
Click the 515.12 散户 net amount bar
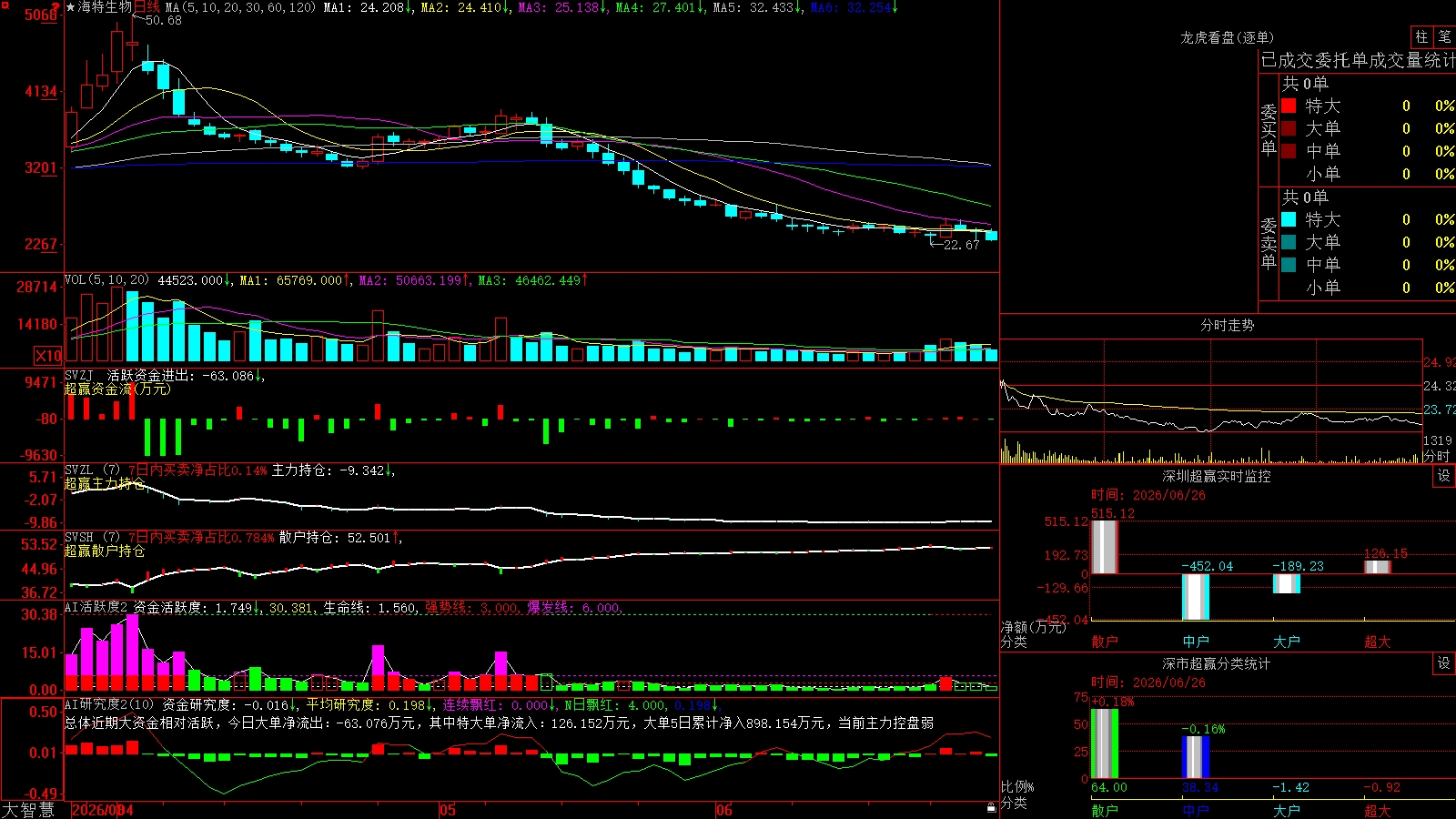[1105, 547]
